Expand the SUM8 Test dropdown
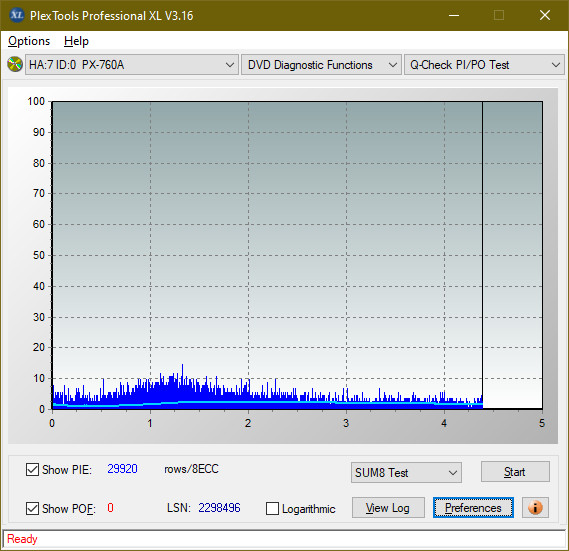The height and width of the screenshot is (551, 569). point(406,473)
